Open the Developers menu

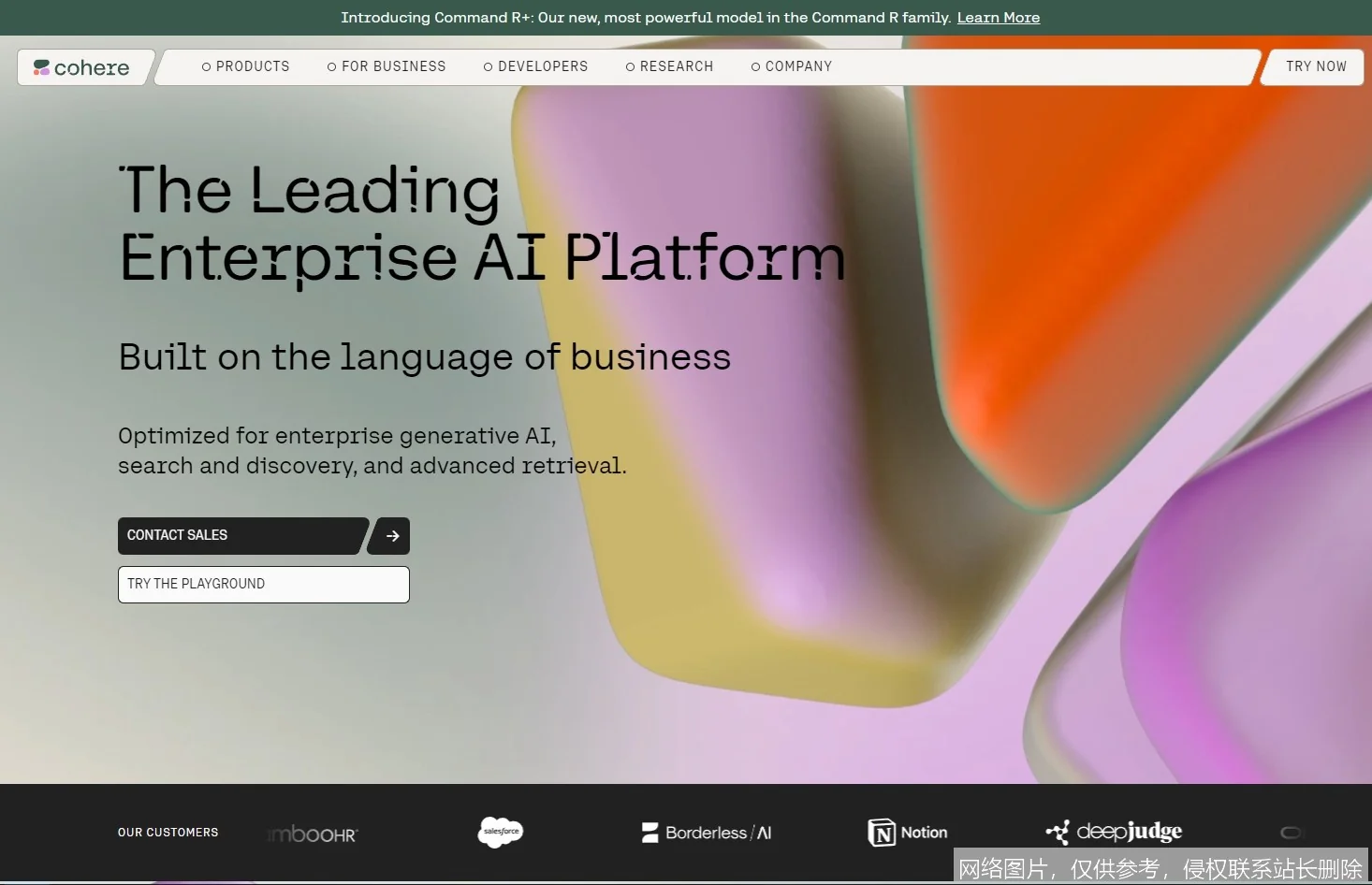click(x=535, y=66)
